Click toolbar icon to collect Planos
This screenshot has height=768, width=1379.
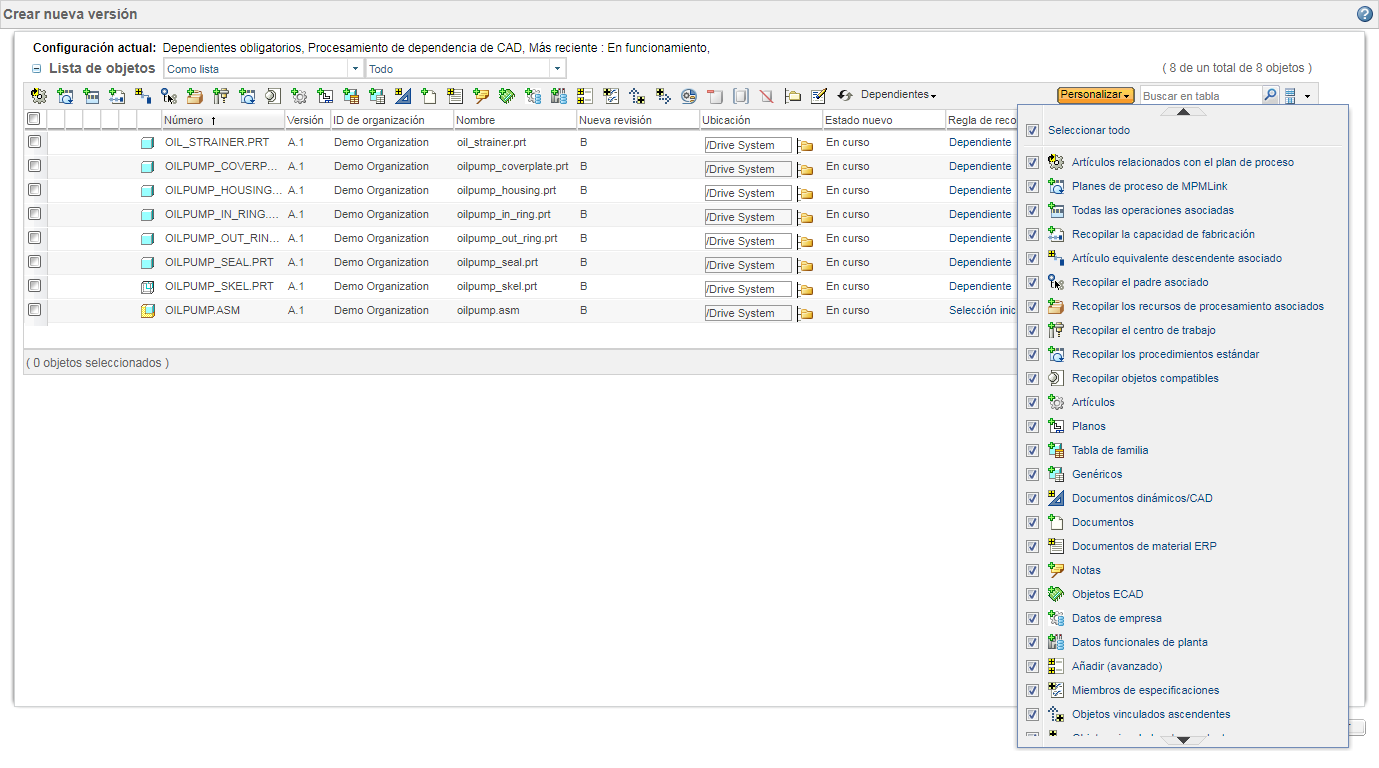click(325, 96)
